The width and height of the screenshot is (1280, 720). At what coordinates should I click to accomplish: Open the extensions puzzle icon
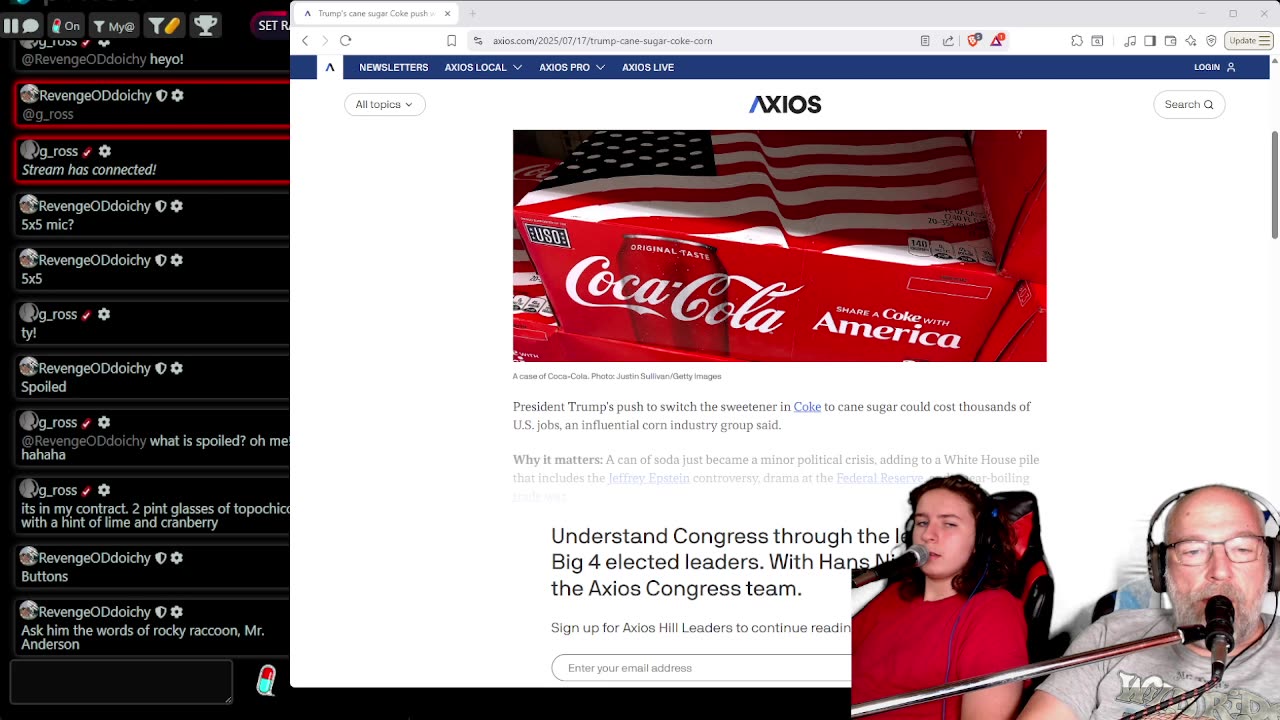(x=1076, y=41)
